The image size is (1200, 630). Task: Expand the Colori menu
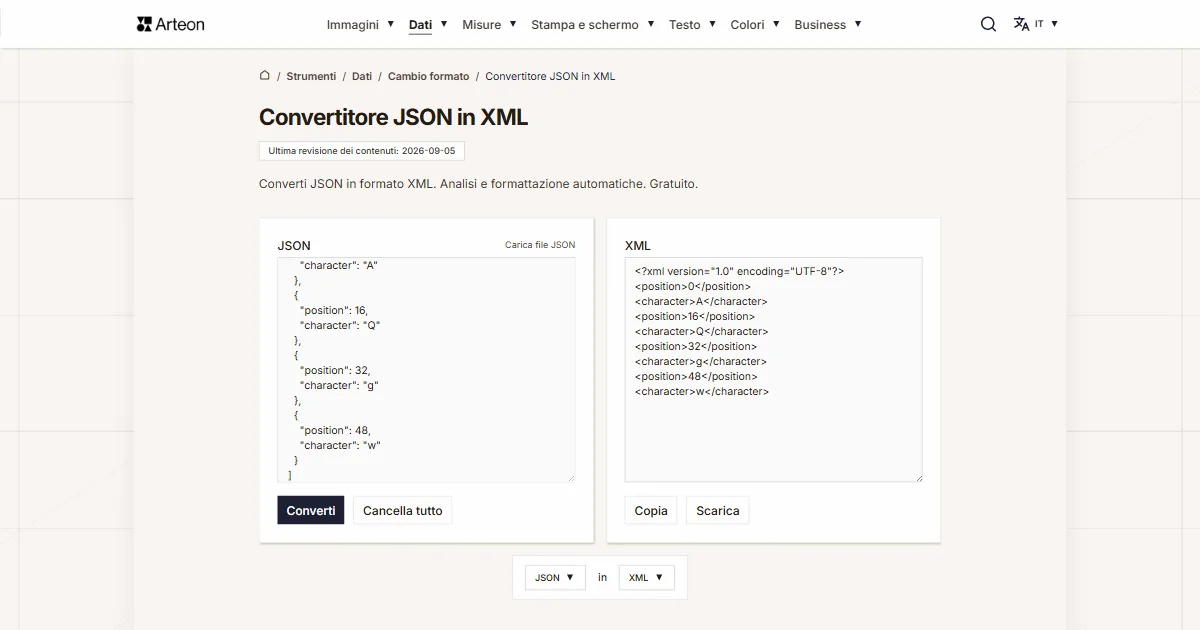click(755, 24)
